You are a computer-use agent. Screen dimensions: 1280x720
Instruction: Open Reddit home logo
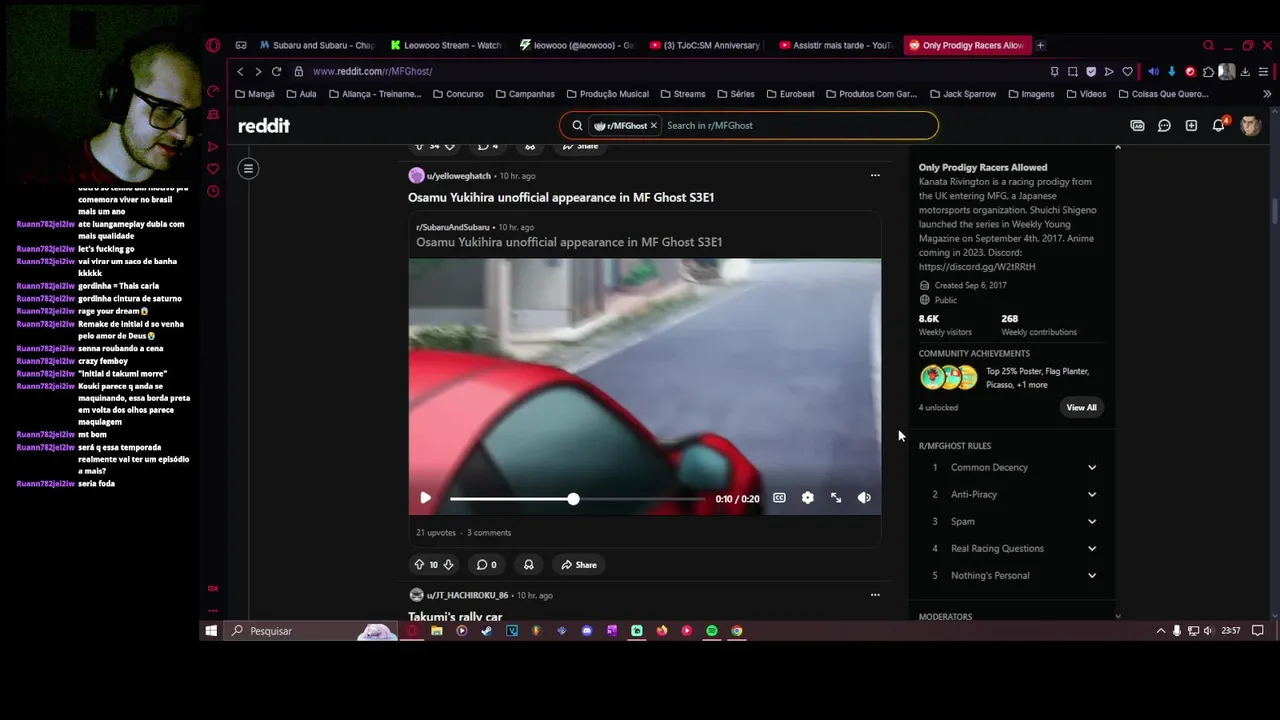[264, 125]
